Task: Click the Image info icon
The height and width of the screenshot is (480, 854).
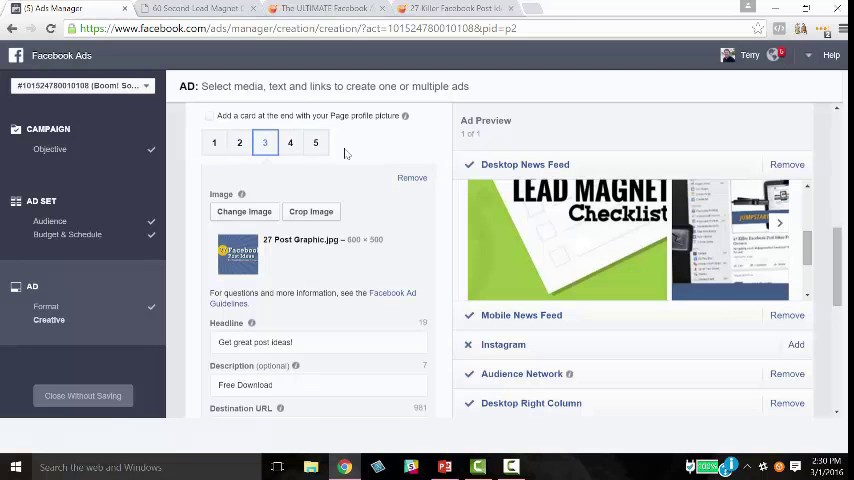Action: click(x=242, y=194)
